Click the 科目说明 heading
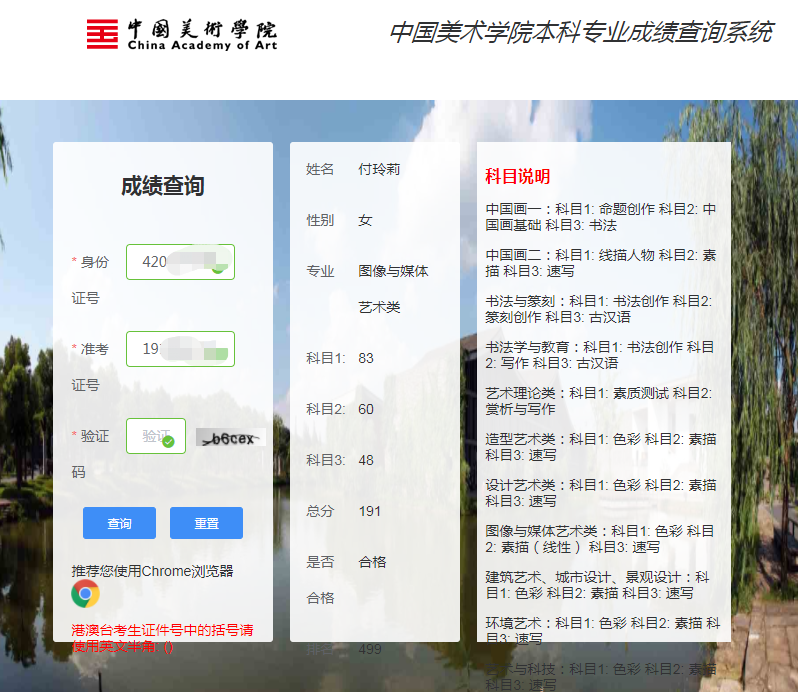798x692 pixels. click(x=518, y=177)
